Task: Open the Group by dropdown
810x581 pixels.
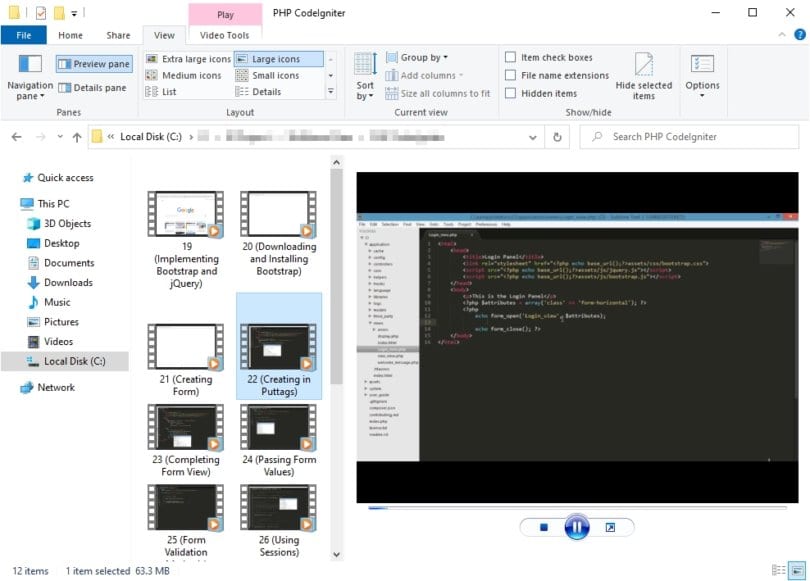Action: pos(420,57)
